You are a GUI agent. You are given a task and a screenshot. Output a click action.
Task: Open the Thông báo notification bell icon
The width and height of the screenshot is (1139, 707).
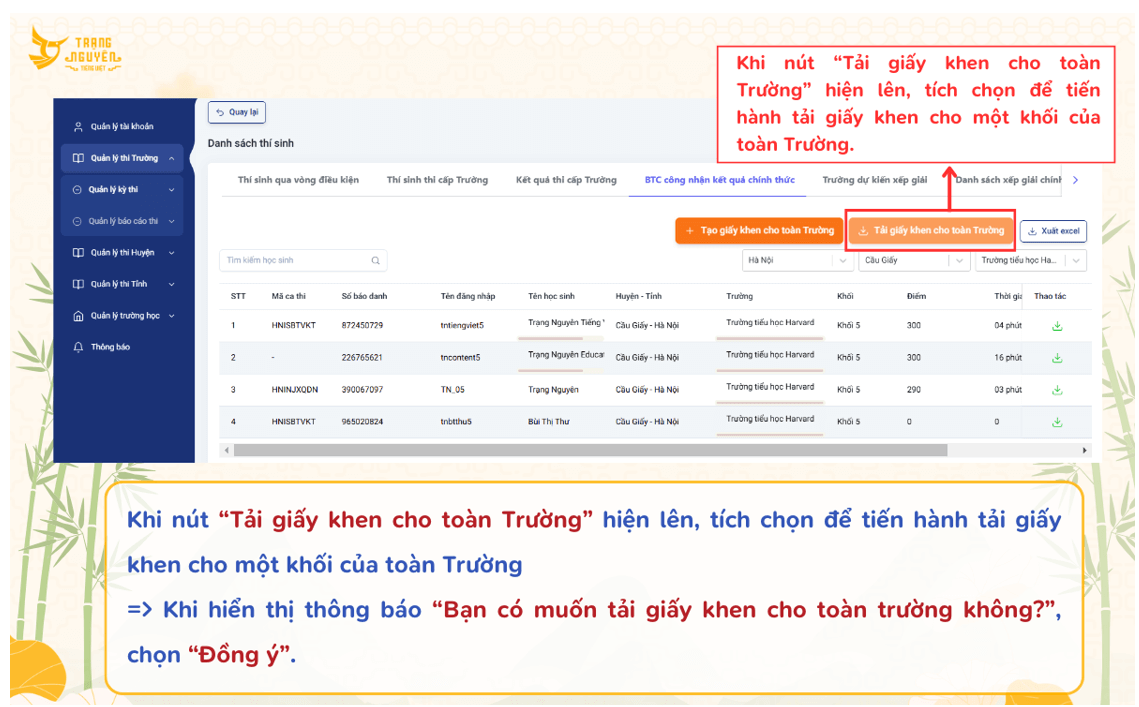point(76,347)
